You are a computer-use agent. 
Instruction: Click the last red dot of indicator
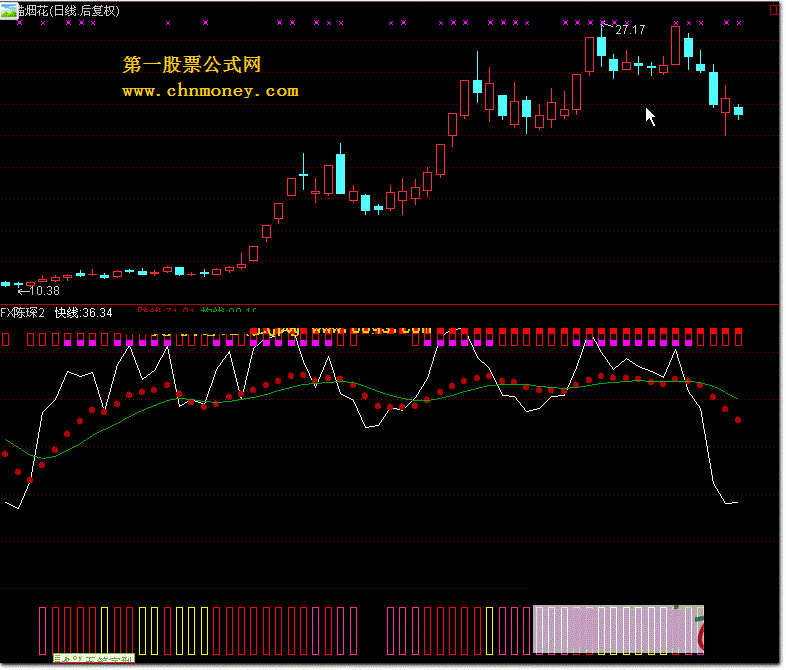[738, 420]
